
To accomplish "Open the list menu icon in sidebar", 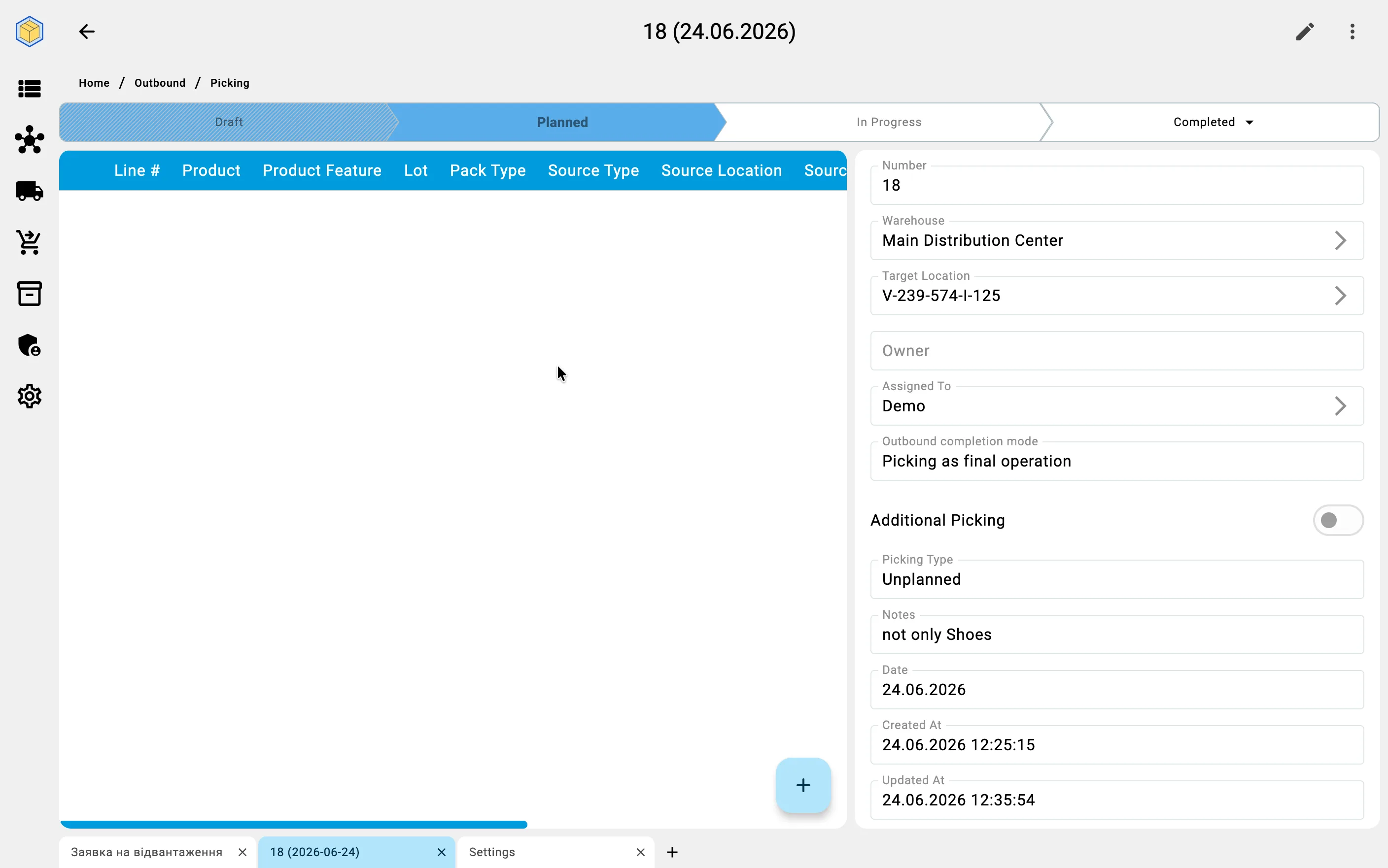I will tap(29, 89).
